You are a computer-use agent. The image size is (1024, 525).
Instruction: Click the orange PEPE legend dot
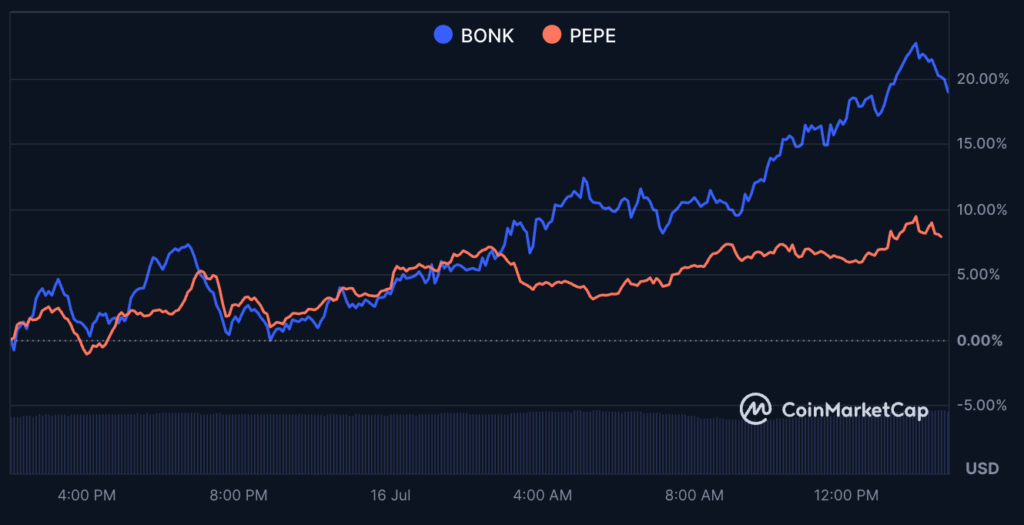coord(551,35)
